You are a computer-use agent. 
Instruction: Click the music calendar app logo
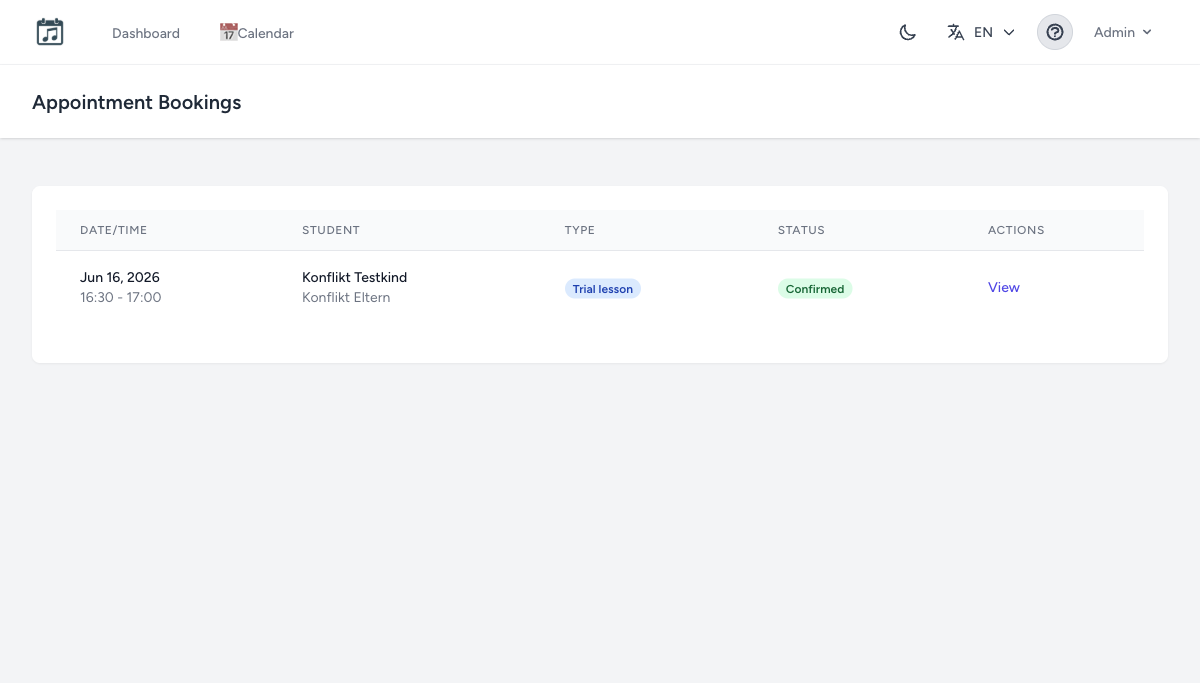tap(50, 32)
